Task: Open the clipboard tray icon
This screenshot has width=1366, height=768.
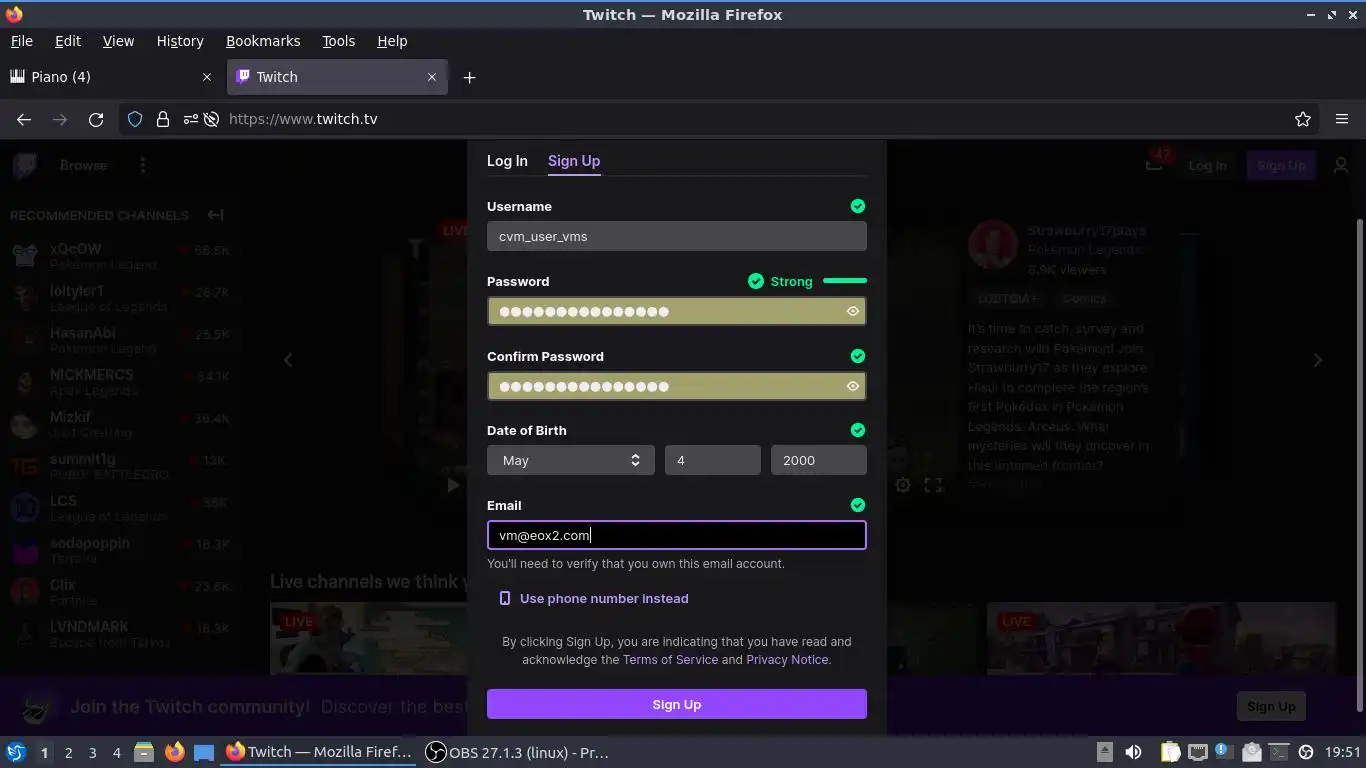Action: tap(1169, 752)
